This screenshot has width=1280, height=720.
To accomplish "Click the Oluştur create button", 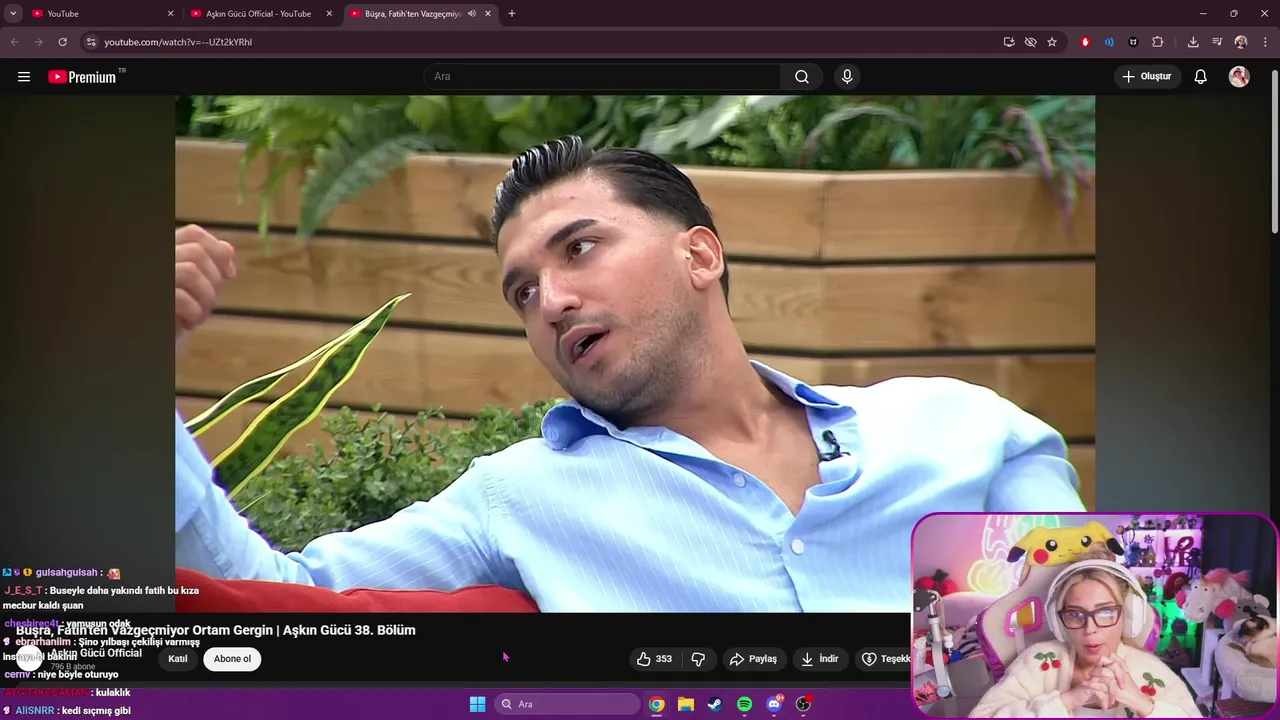I will [1148, 77].
